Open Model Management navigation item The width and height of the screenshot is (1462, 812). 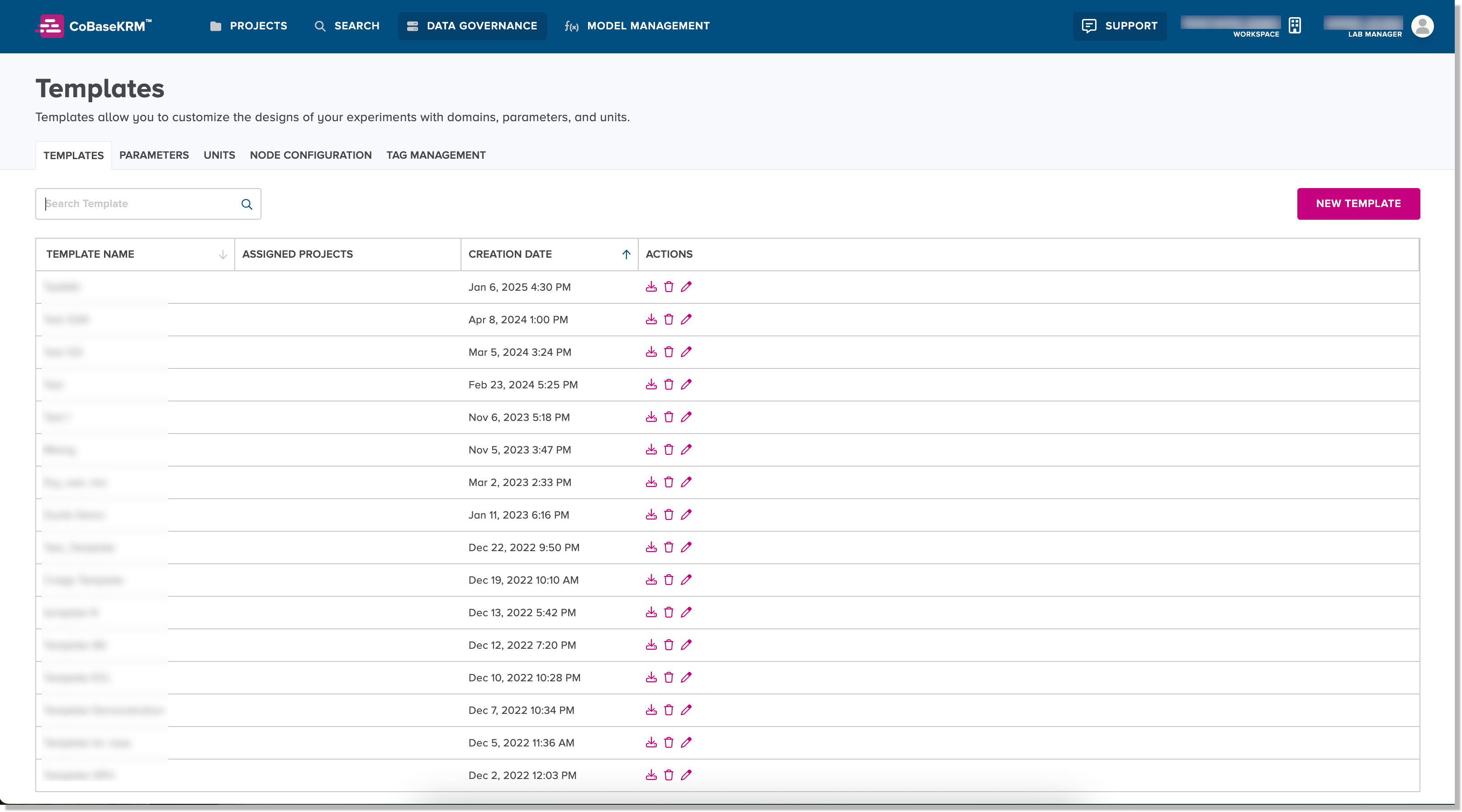(x=637, y=26)
